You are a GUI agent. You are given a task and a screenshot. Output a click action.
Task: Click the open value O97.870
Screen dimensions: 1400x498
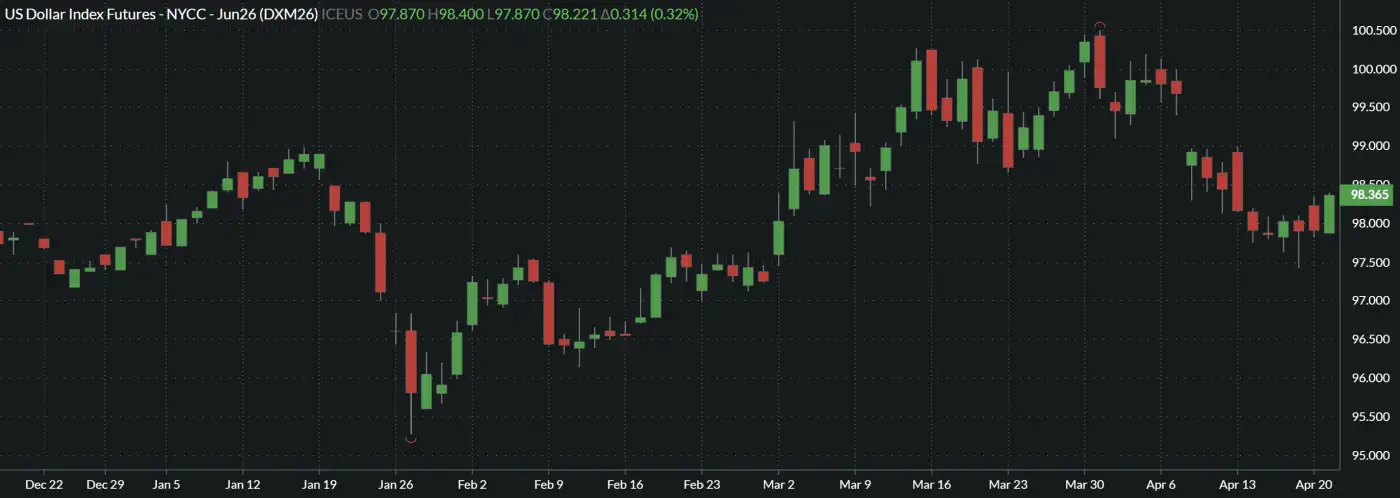pos(397,14)
